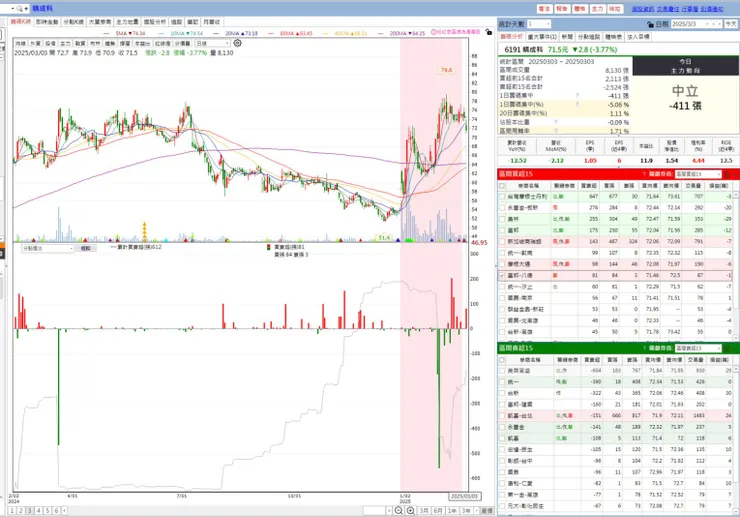Open the 關鍵券商 dropdown in the 區間賣超15 header
This screenshot has width=740, height=517.
click(698, 348)
